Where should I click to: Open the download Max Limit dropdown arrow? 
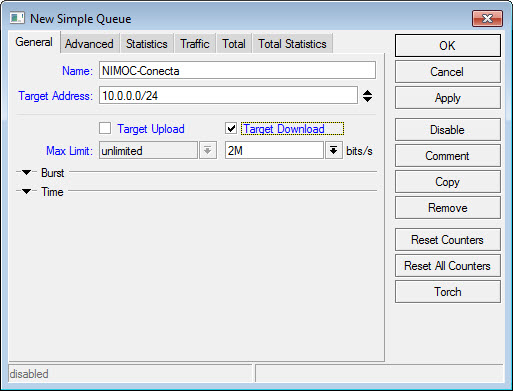pos(333,151)
